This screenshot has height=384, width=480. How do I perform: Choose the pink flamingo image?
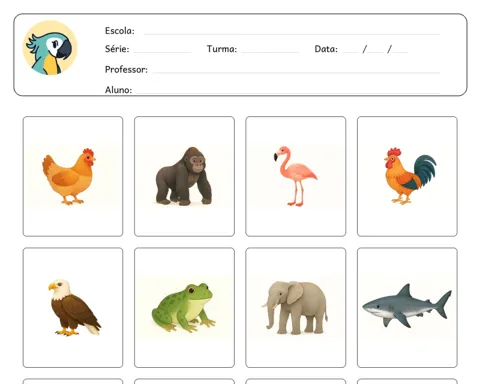pyautogui.click(x=296, y=176)
